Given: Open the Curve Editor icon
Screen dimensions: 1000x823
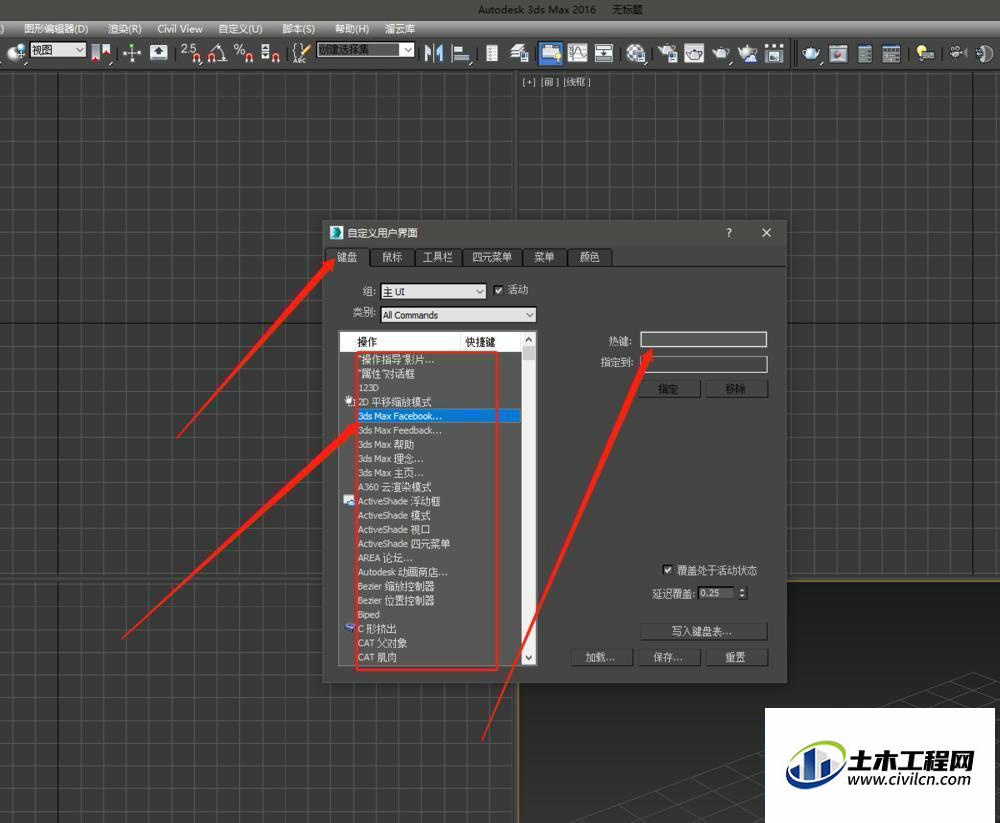Looking at the screenshot, I should coord(577,52).
